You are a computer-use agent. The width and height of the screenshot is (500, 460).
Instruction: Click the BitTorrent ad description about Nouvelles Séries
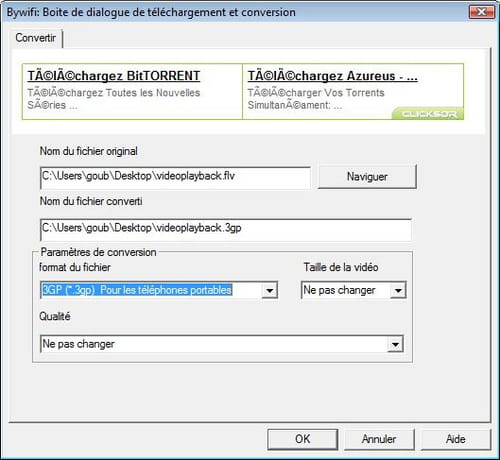point(114,99)
